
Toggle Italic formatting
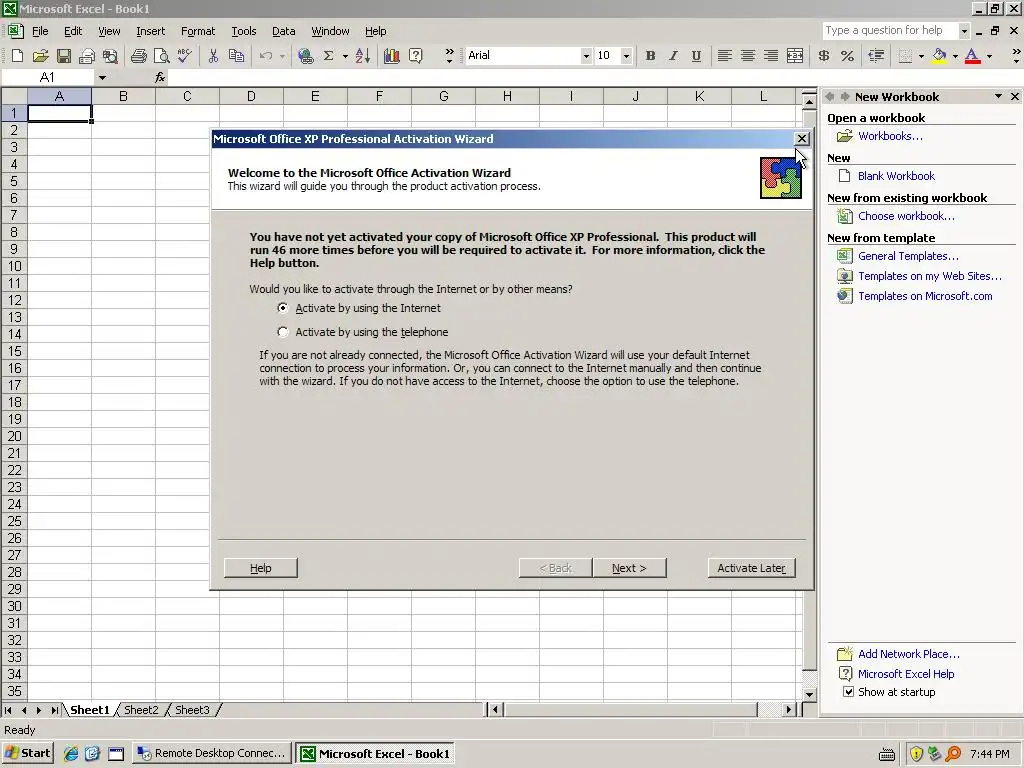click(x=673, y=56)
